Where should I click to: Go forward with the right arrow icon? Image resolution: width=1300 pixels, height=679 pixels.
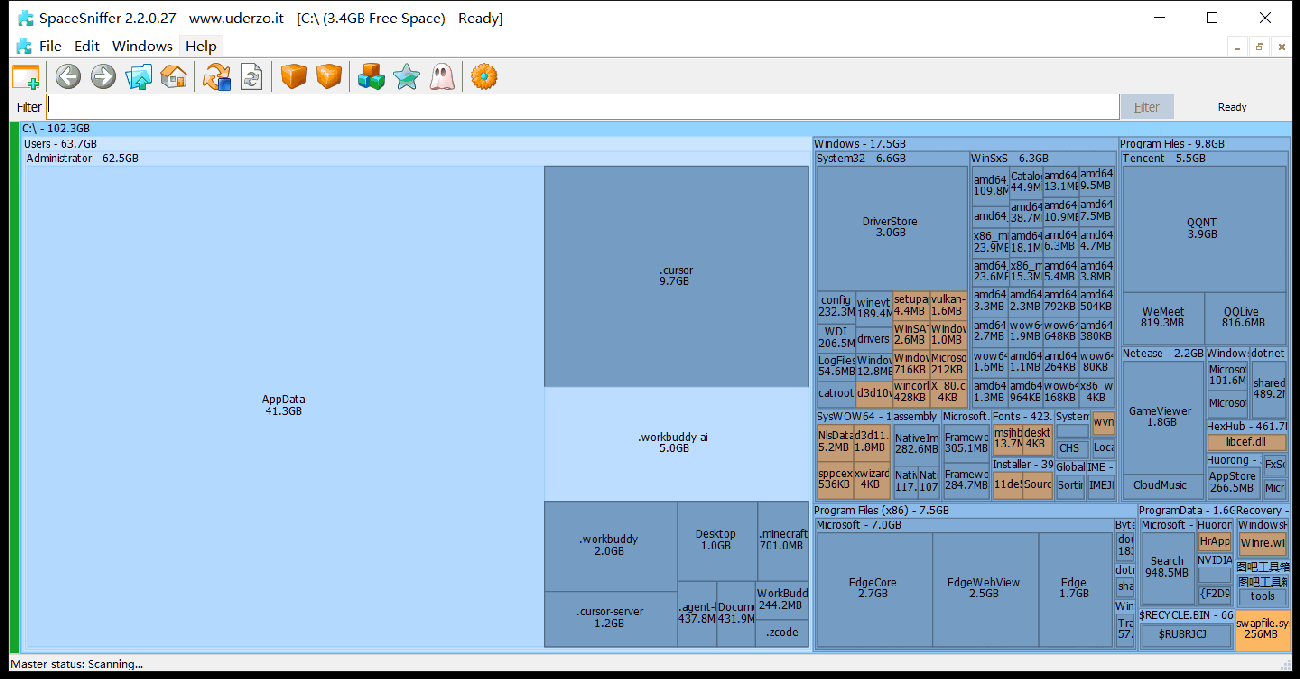coord(103,77)
